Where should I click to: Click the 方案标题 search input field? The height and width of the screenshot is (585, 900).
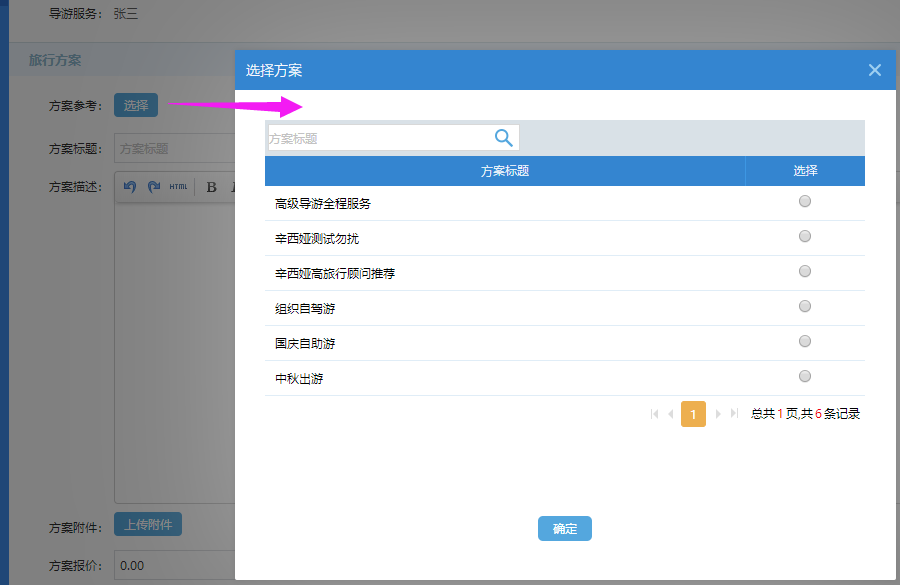pos(378,138)
